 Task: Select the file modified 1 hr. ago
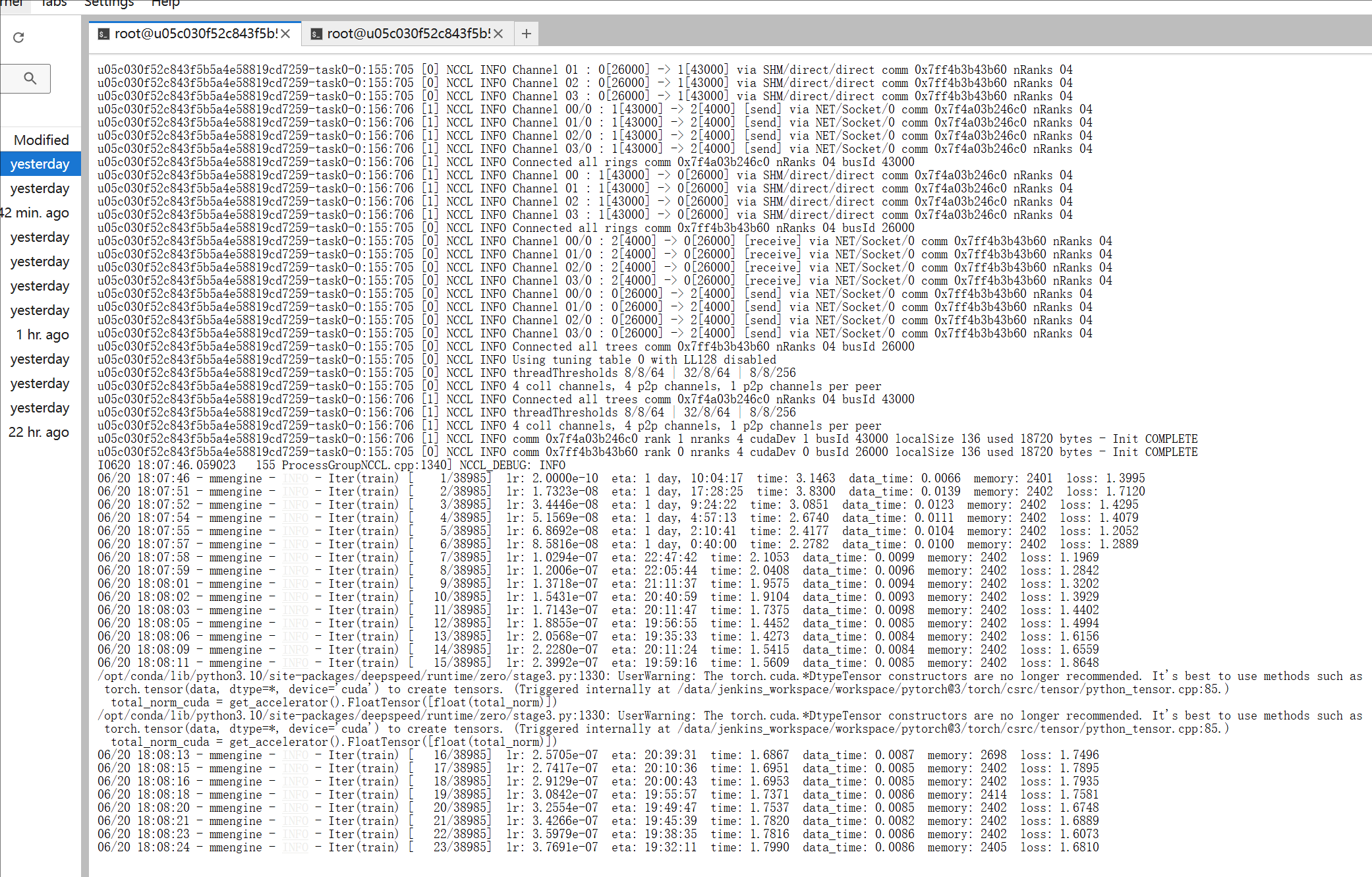pyautogui.click(x=42, y=335)
